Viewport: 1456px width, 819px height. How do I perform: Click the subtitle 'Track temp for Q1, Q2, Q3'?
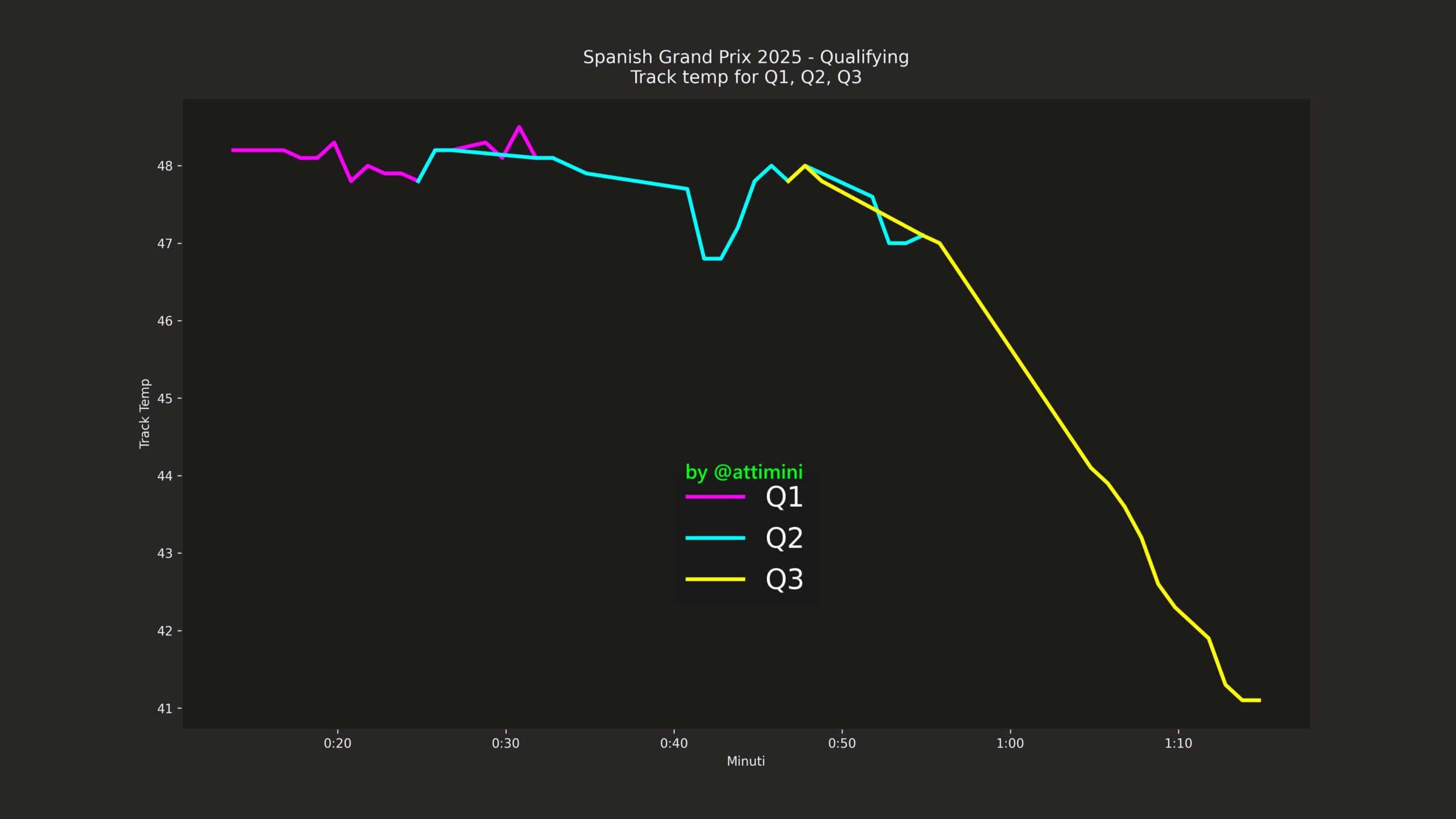[x=746, y=77]
